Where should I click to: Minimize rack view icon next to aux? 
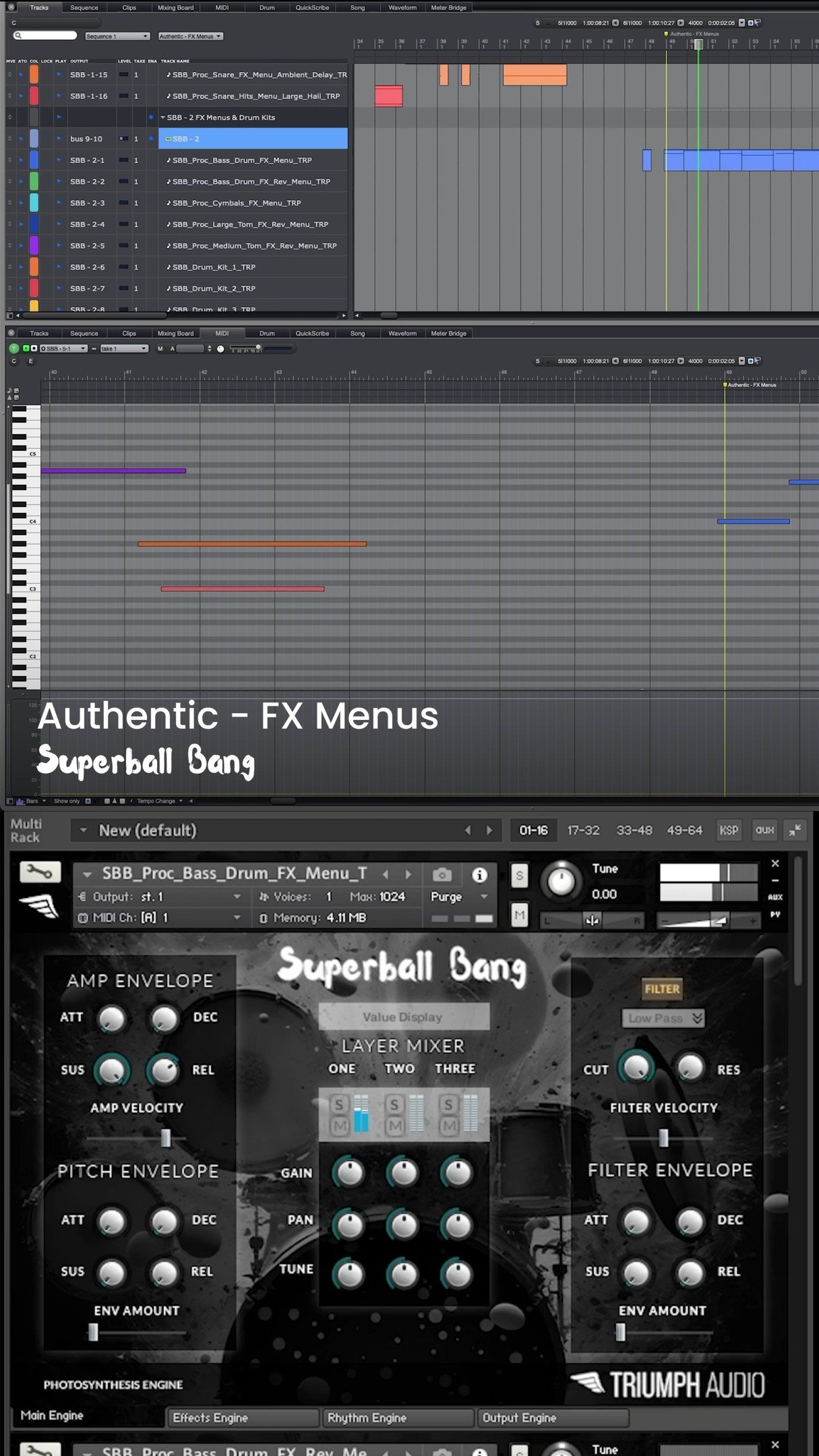tap(796, 830)
